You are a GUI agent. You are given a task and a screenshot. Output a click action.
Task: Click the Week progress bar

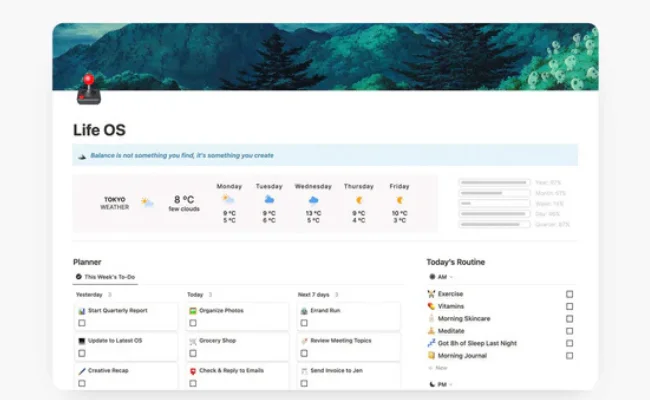coord(494,204)
